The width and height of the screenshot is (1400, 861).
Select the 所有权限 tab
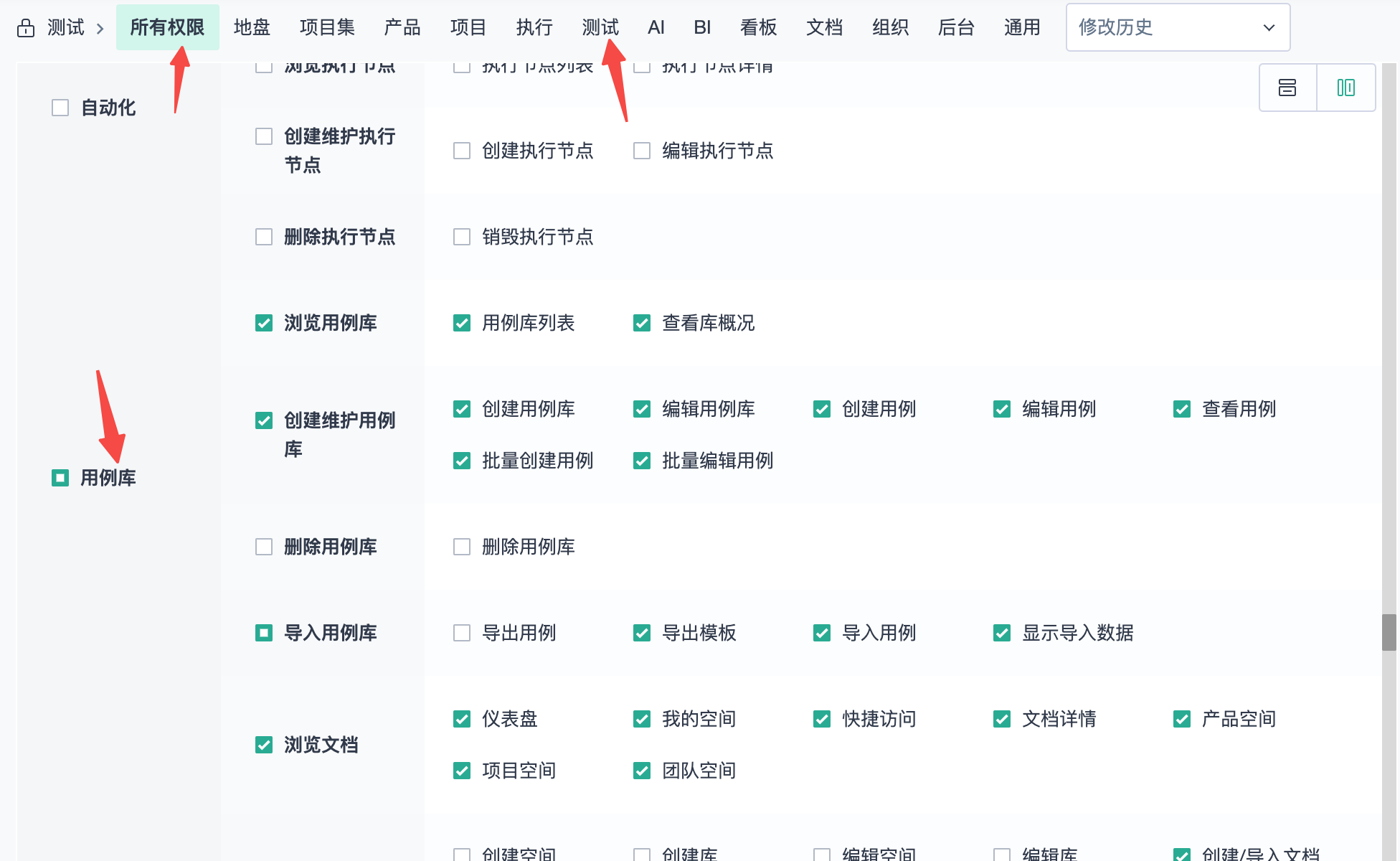pyautogui.click(x=167, y=27)
